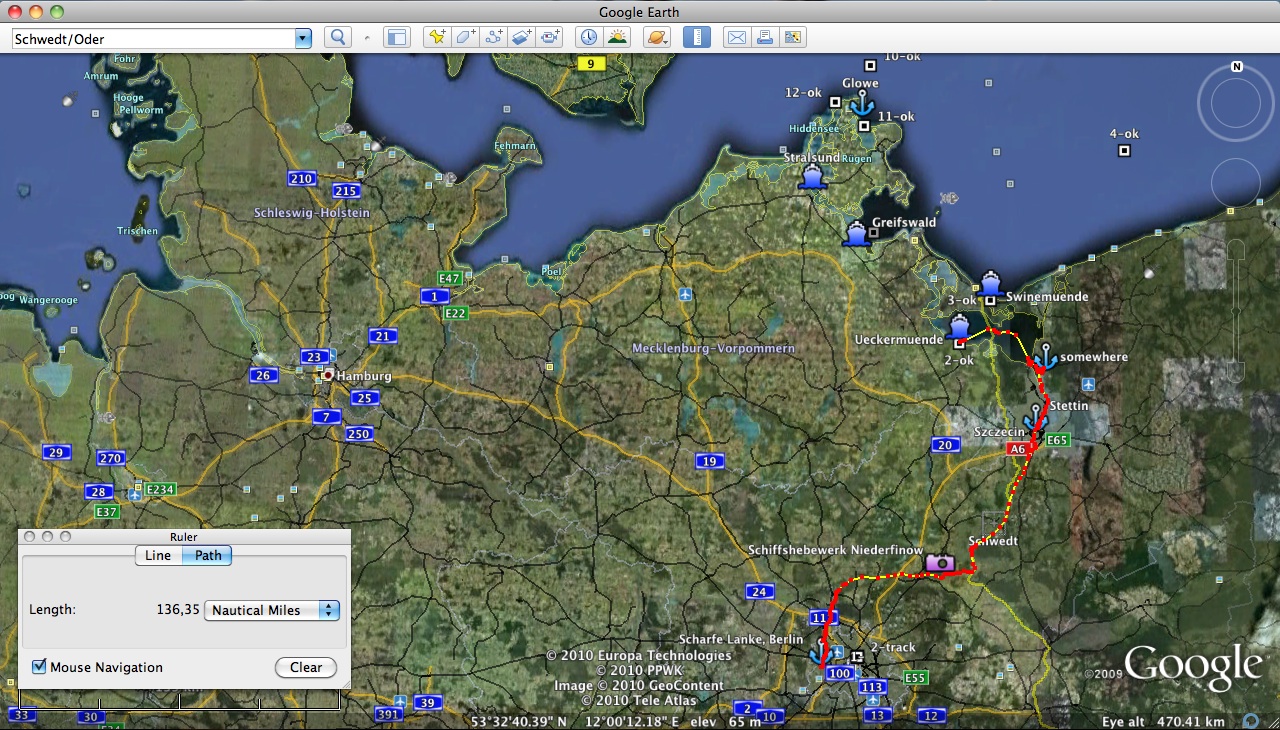Click the 12-ok waypoint square marker

[x=835, y=102]
